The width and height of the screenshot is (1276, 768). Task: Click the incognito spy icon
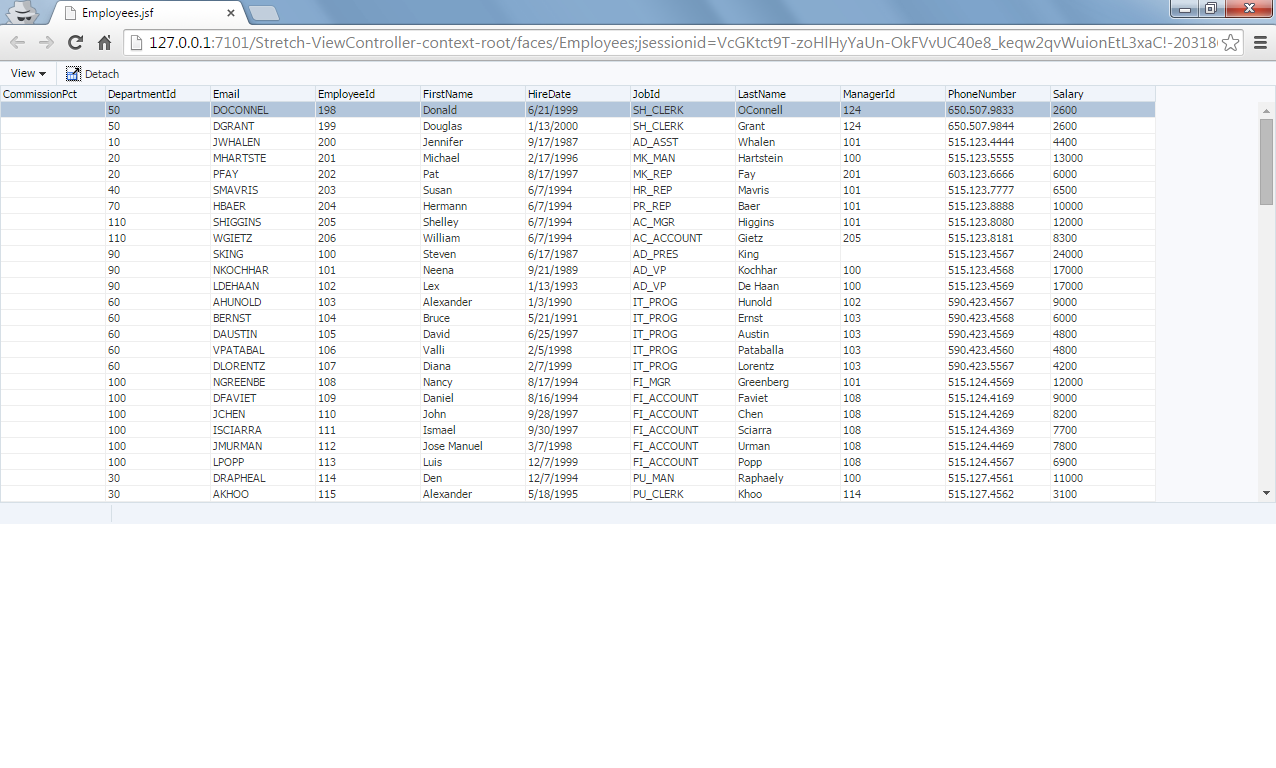tap(22, 12)
